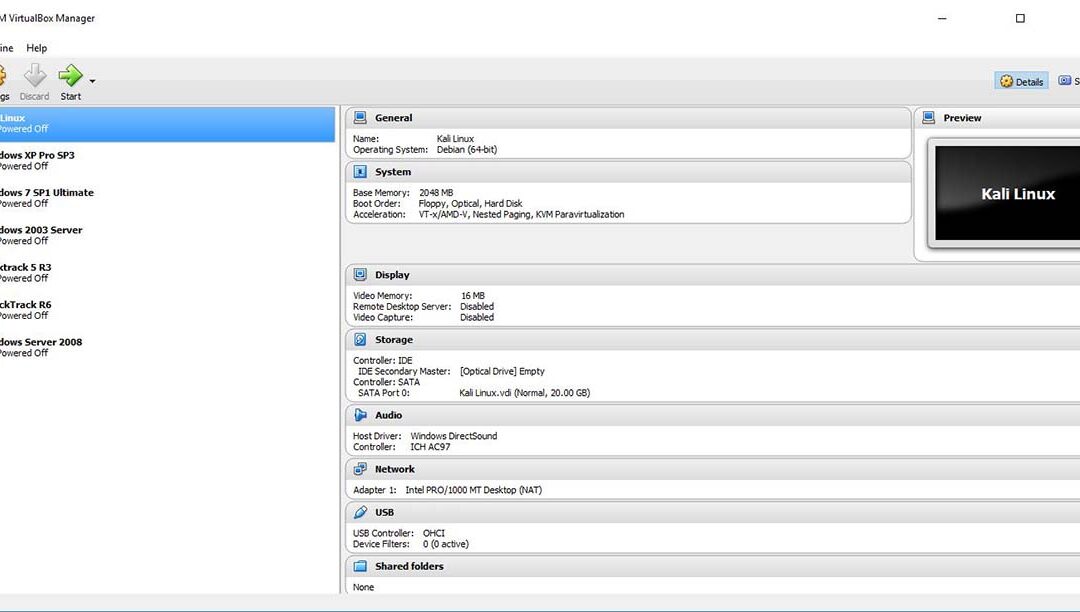Open the Storage section title link

tap(394, 340)
